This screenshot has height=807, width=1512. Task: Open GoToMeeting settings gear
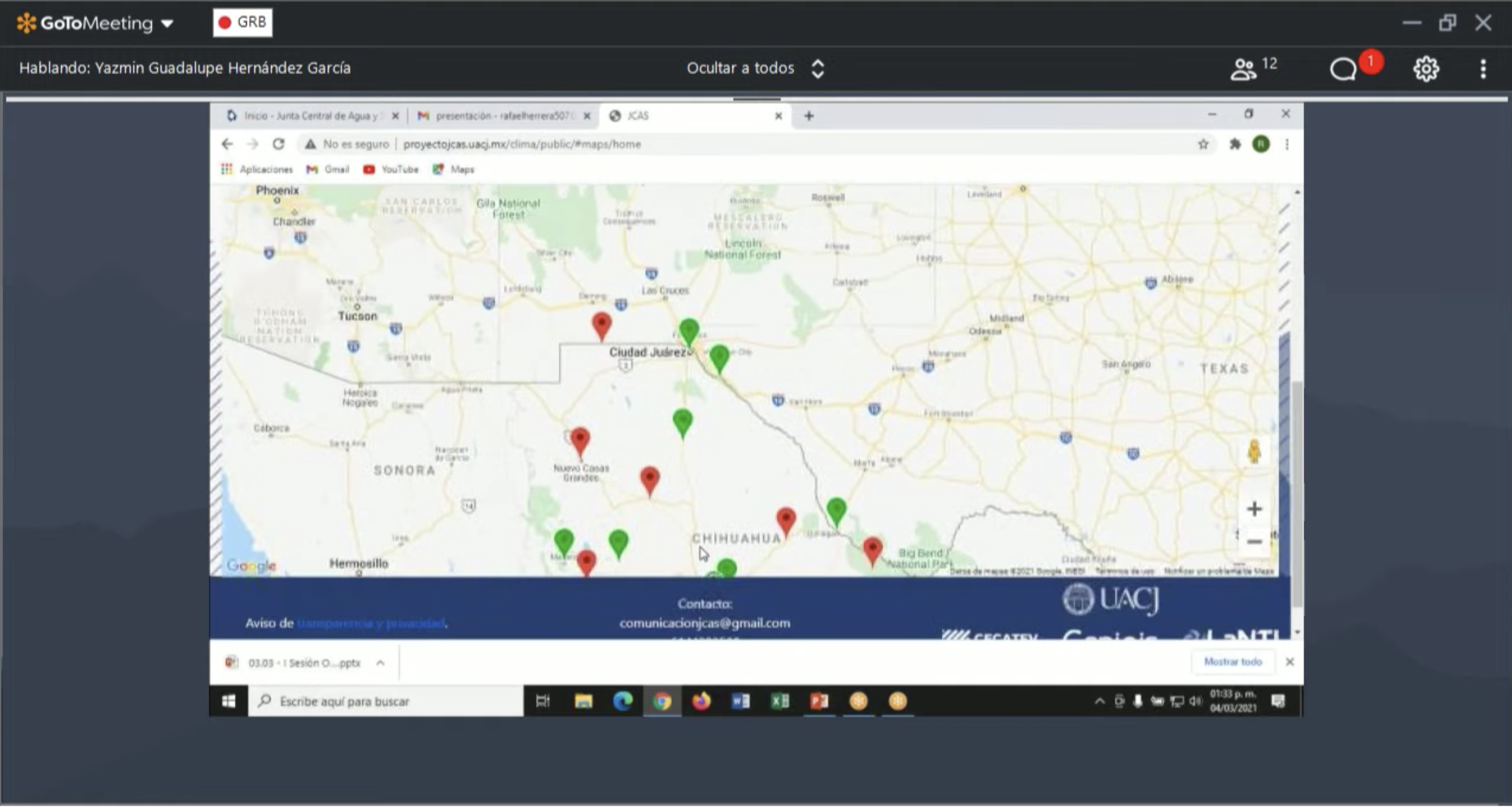point(1426,69)
